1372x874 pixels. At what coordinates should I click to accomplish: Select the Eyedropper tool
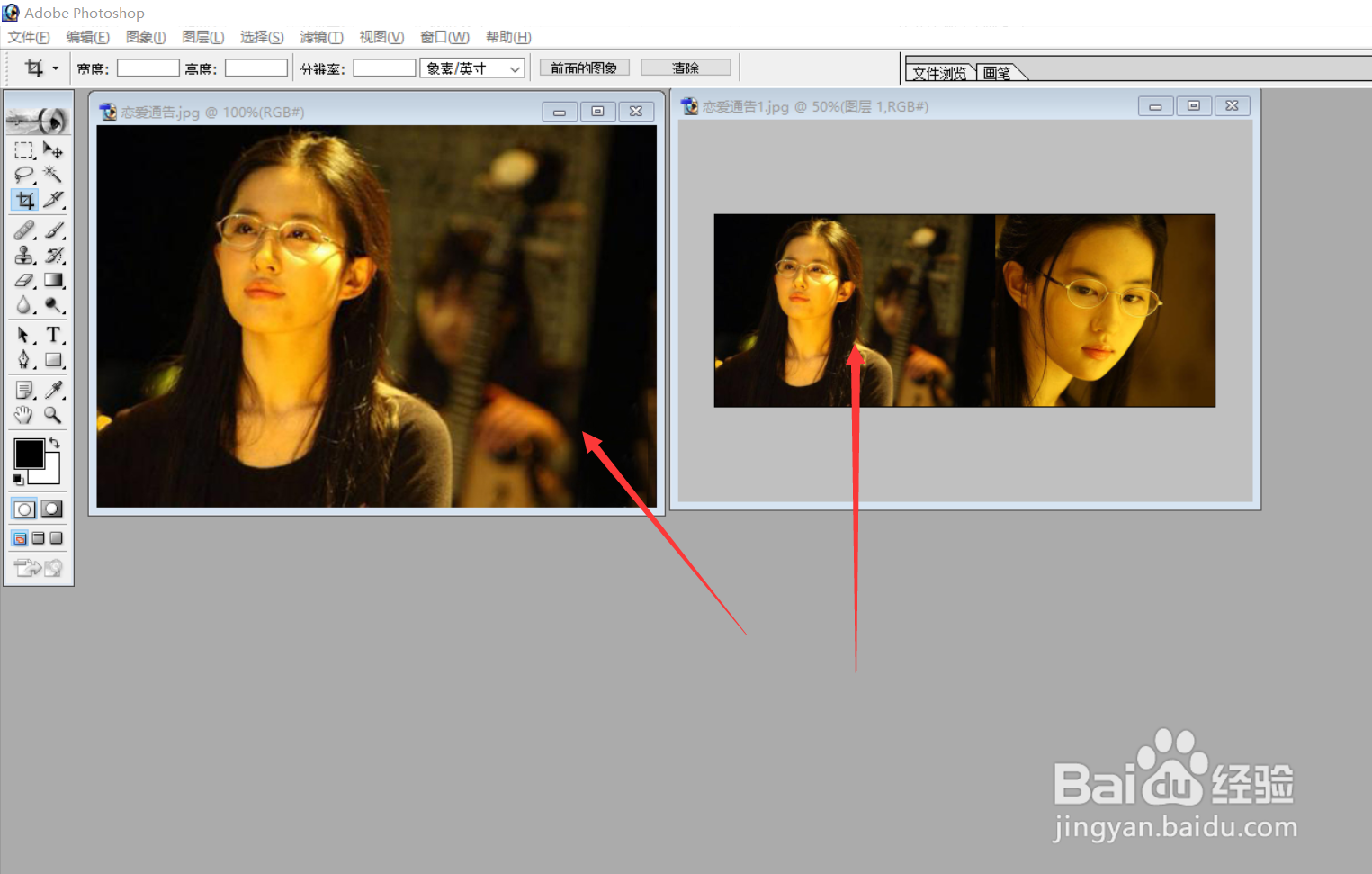coord(53,390)
